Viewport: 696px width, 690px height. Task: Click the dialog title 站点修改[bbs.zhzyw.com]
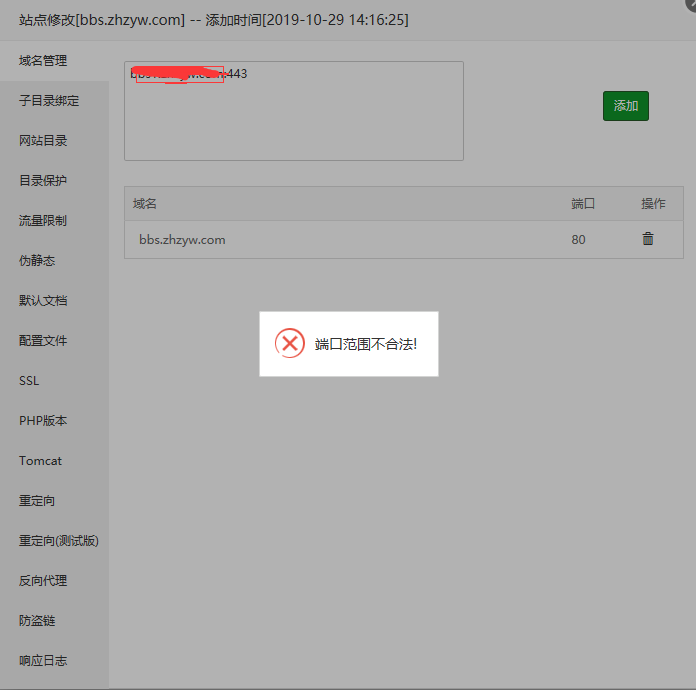pyautogui.click(x=102, y=20)
